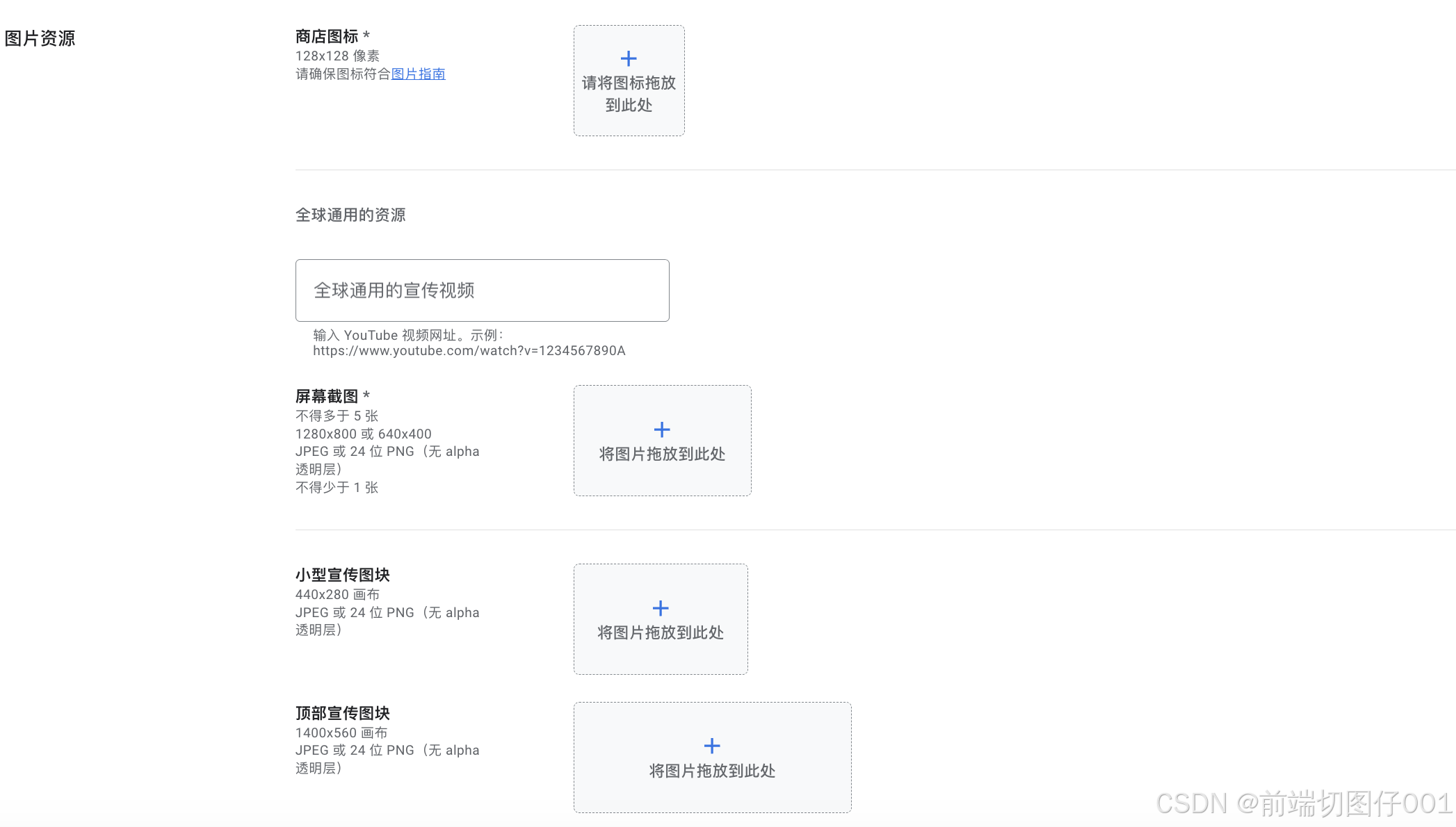Open the 图片指南 image guidelines link
Screen dimensions: 1456x827
pos(418,74)
